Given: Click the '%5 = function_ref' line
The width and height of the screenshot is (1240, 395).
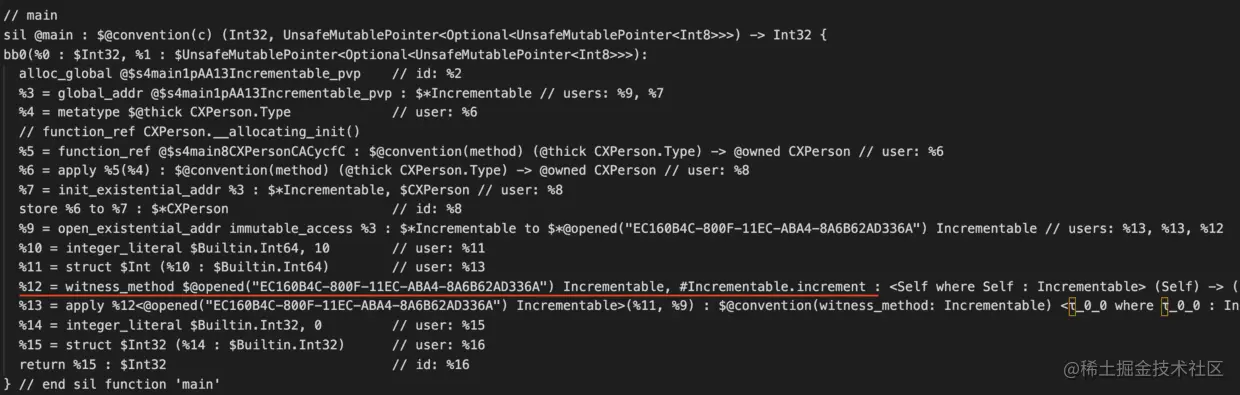Looking at the screenshot, I should [481, 151].
